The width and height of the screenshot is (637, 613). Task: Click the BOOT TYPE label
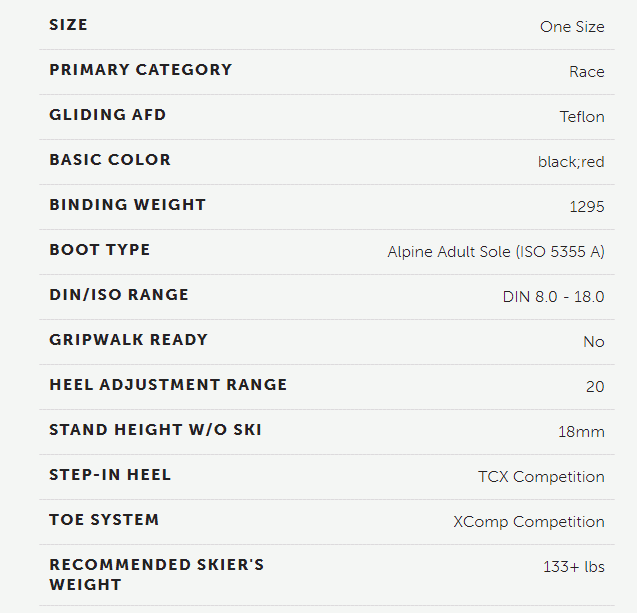coord(100,250)
